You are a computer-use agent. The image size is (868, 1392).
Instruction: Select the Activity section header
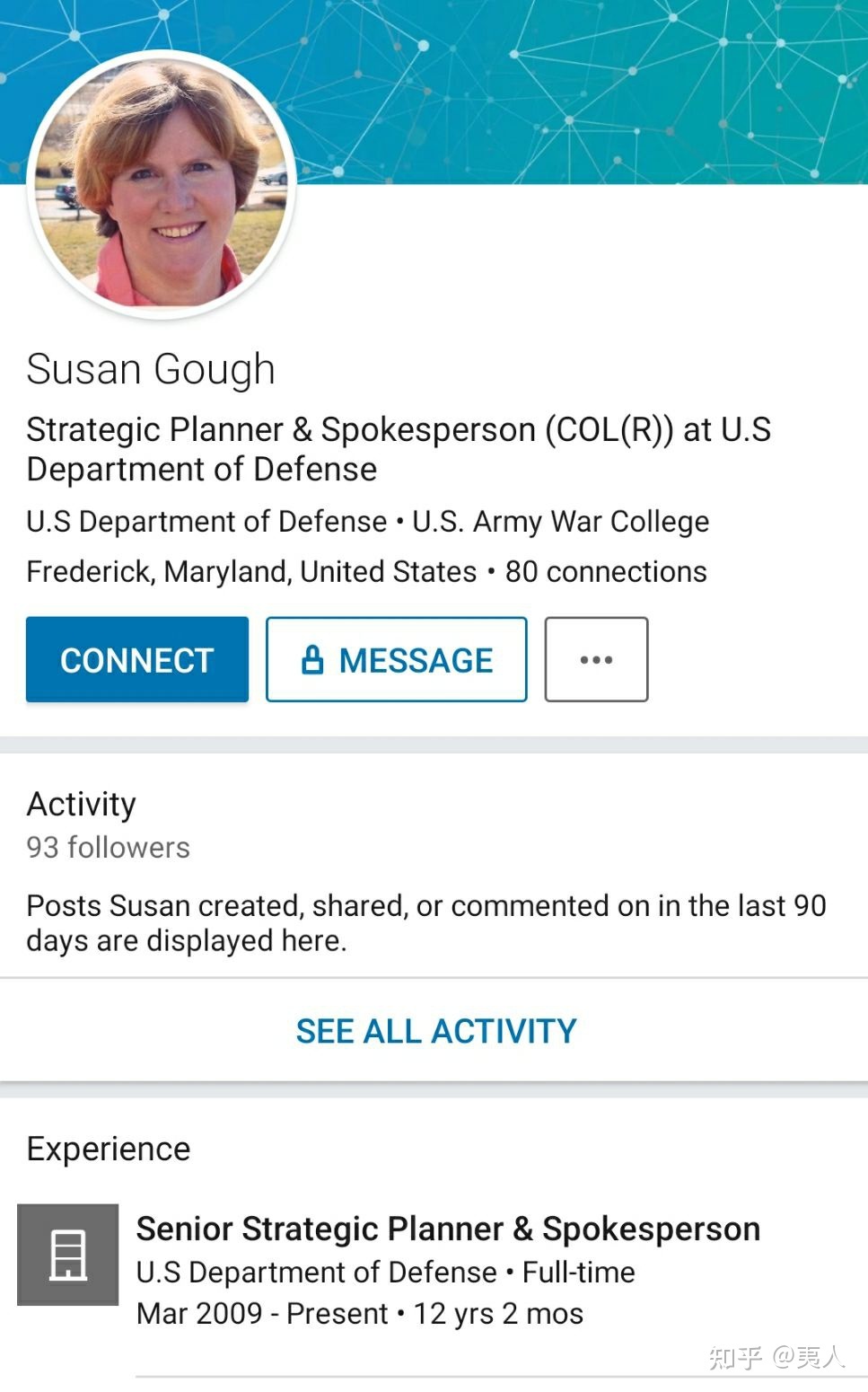point(82,804)
